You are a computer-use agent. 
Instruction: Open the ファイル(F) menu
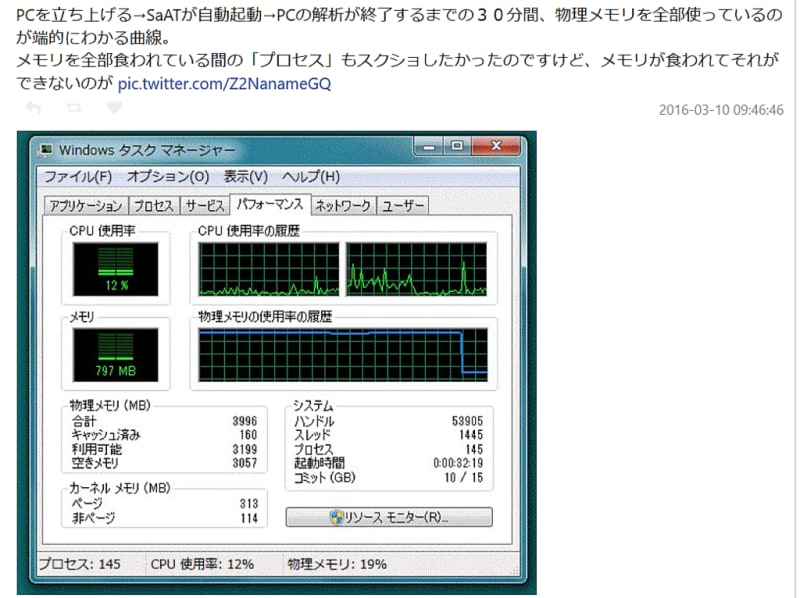[x=78, y=177]
